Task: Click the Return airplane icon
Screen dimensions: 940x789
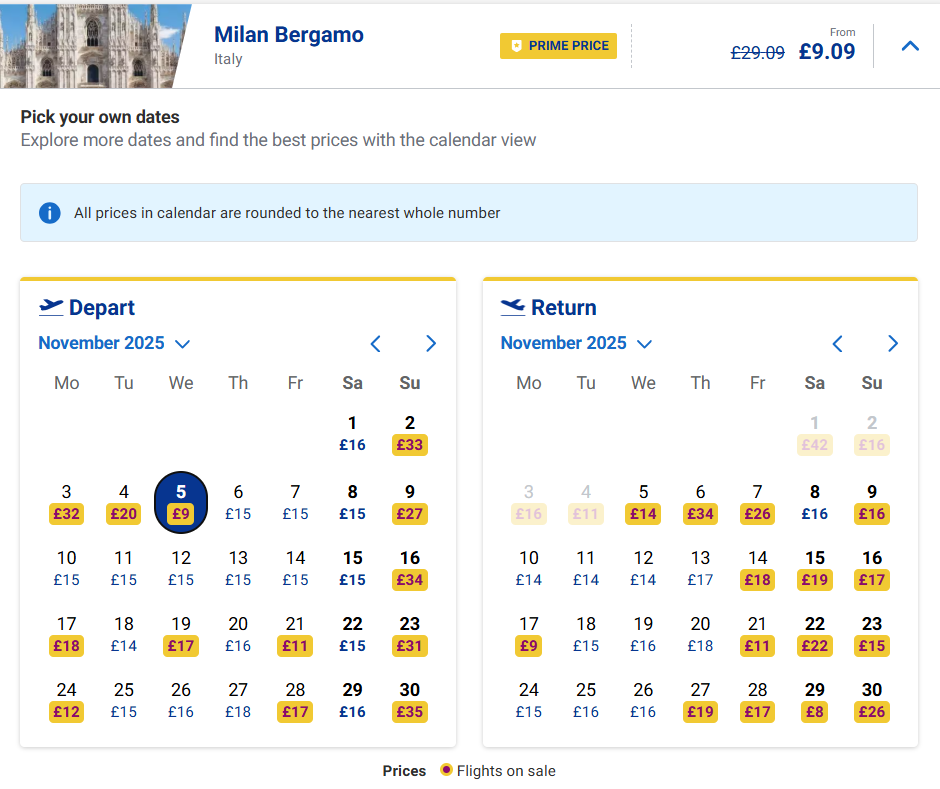Action: pyautogui.click(x=513, y=307)
